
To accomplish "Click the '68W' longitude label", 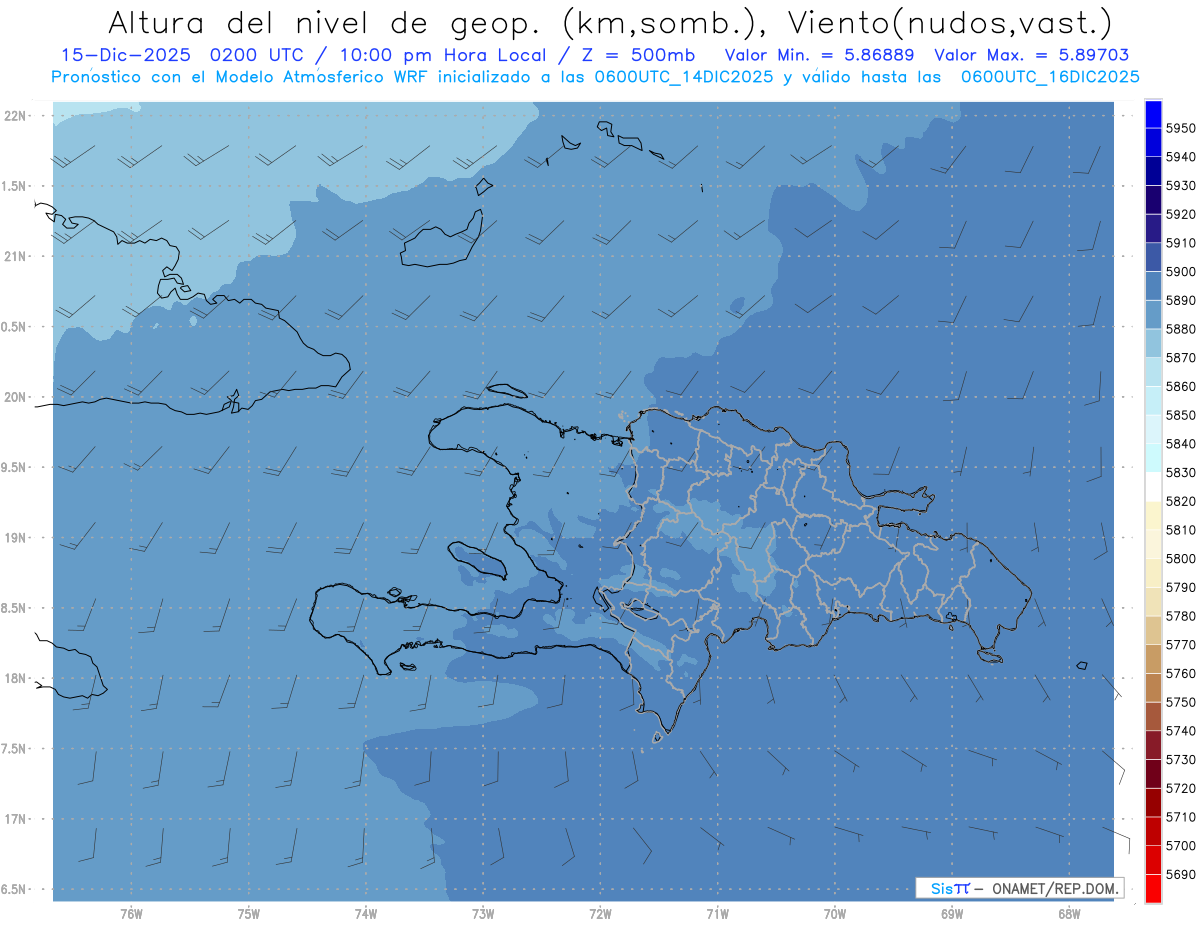I will 1069,914.
